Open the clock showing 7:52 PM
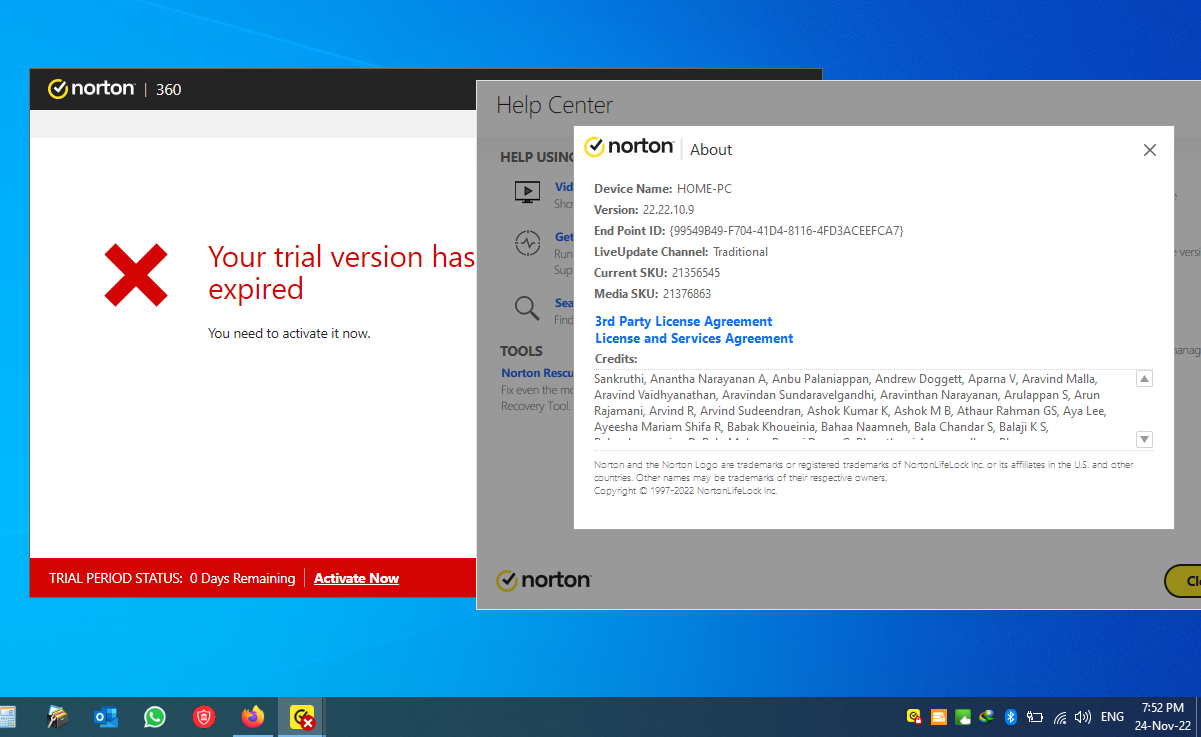 pyautogui.click(x=1162, y=716)
